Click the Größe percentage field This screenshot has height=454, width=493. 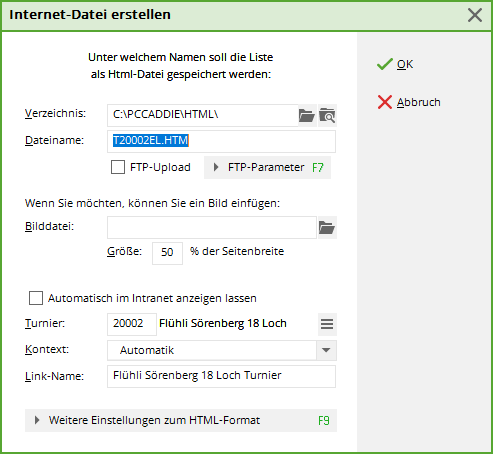(167, 253)
